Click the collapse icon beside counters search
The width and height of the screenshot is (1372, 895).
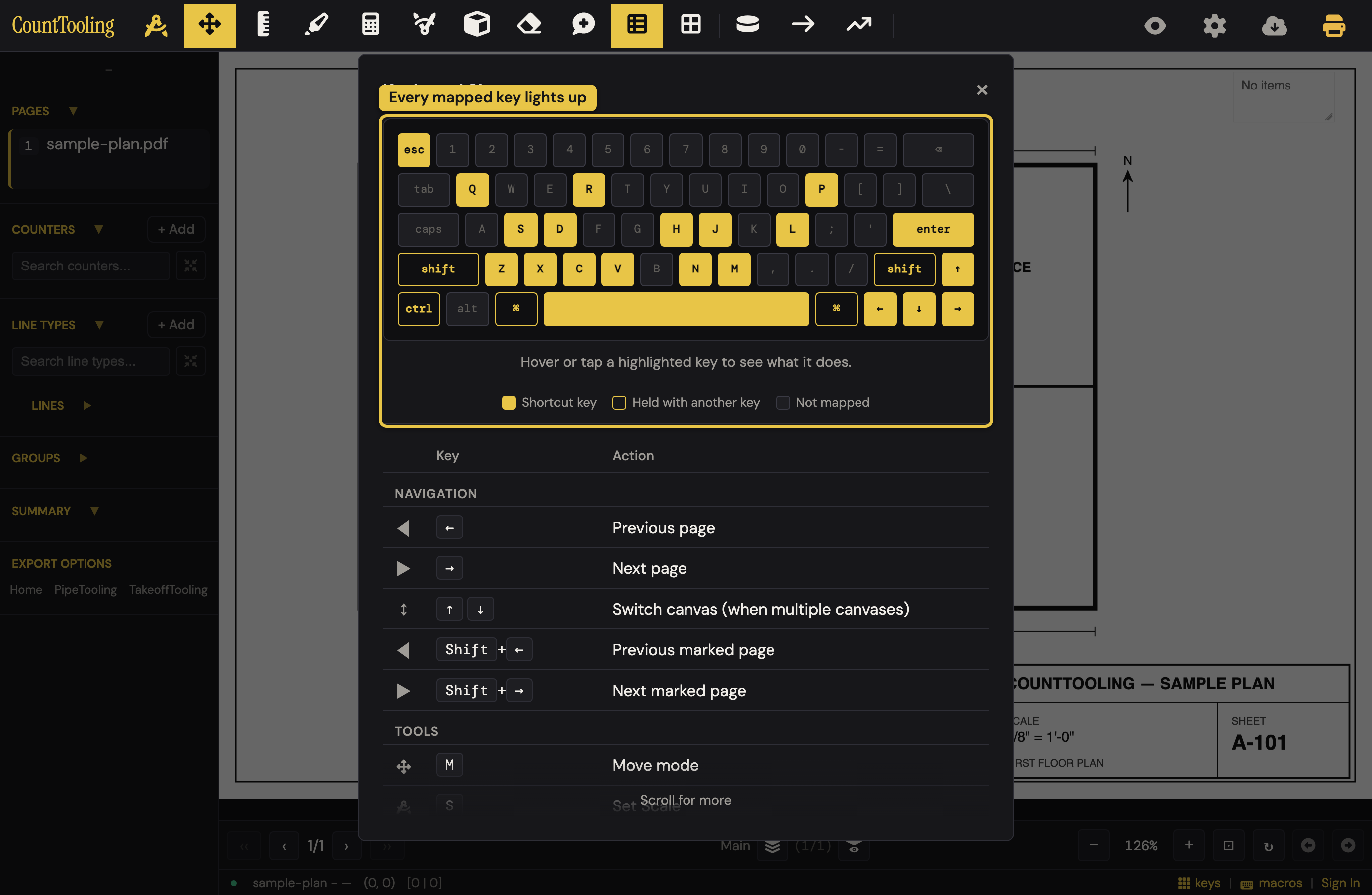191,266
